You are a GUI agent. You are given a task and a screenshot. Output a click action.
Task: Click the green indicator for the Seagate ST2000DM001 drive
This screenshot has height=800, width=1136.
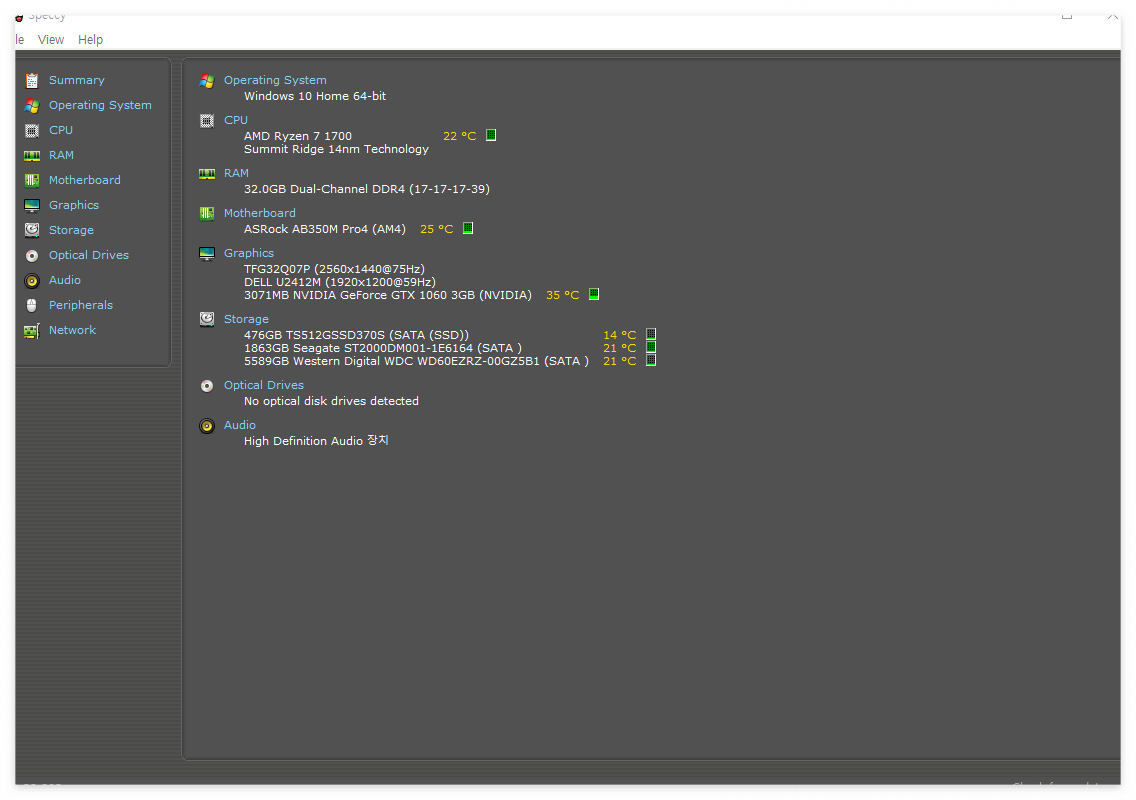(x=651, y=347)
